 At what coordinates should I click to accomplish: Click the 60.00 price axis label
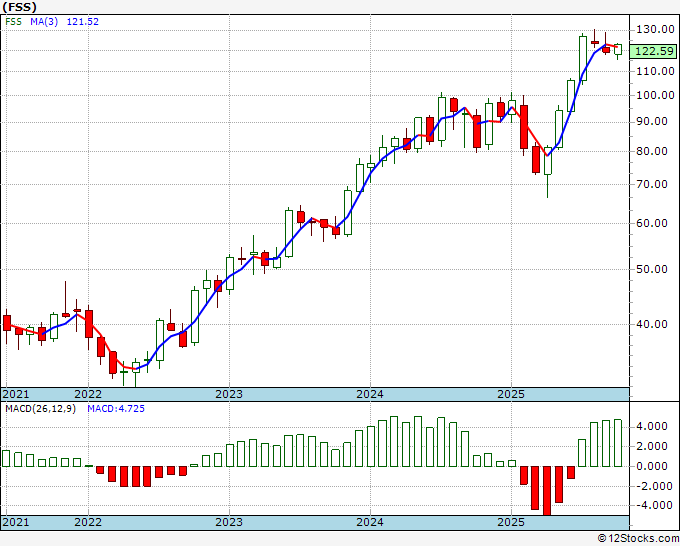(652, 223)
